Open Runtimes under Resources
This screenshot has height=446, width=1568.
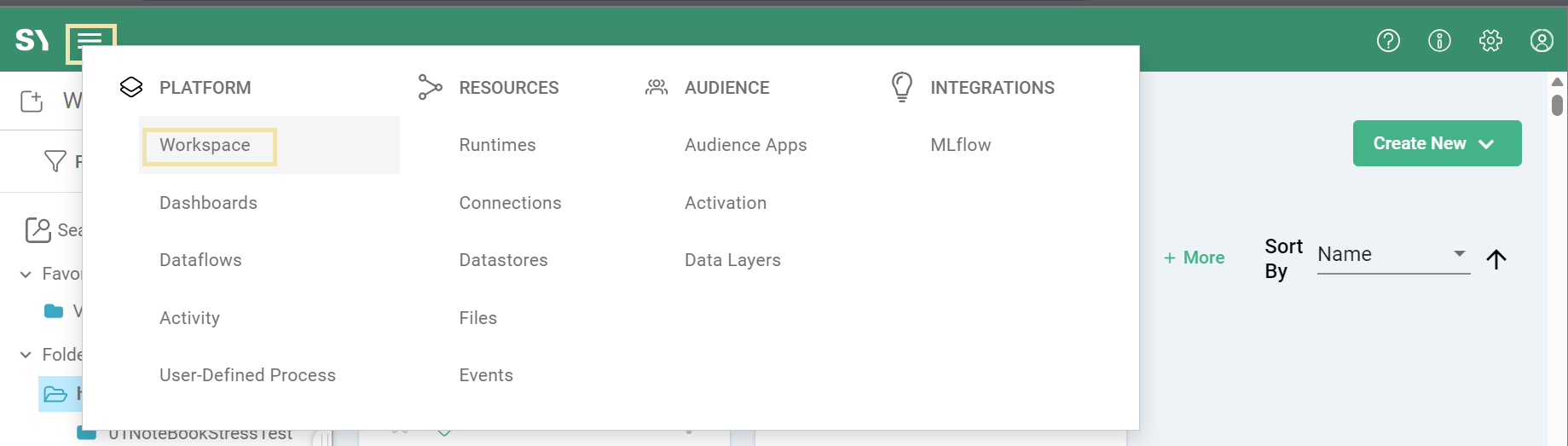(x=497, y=145)
